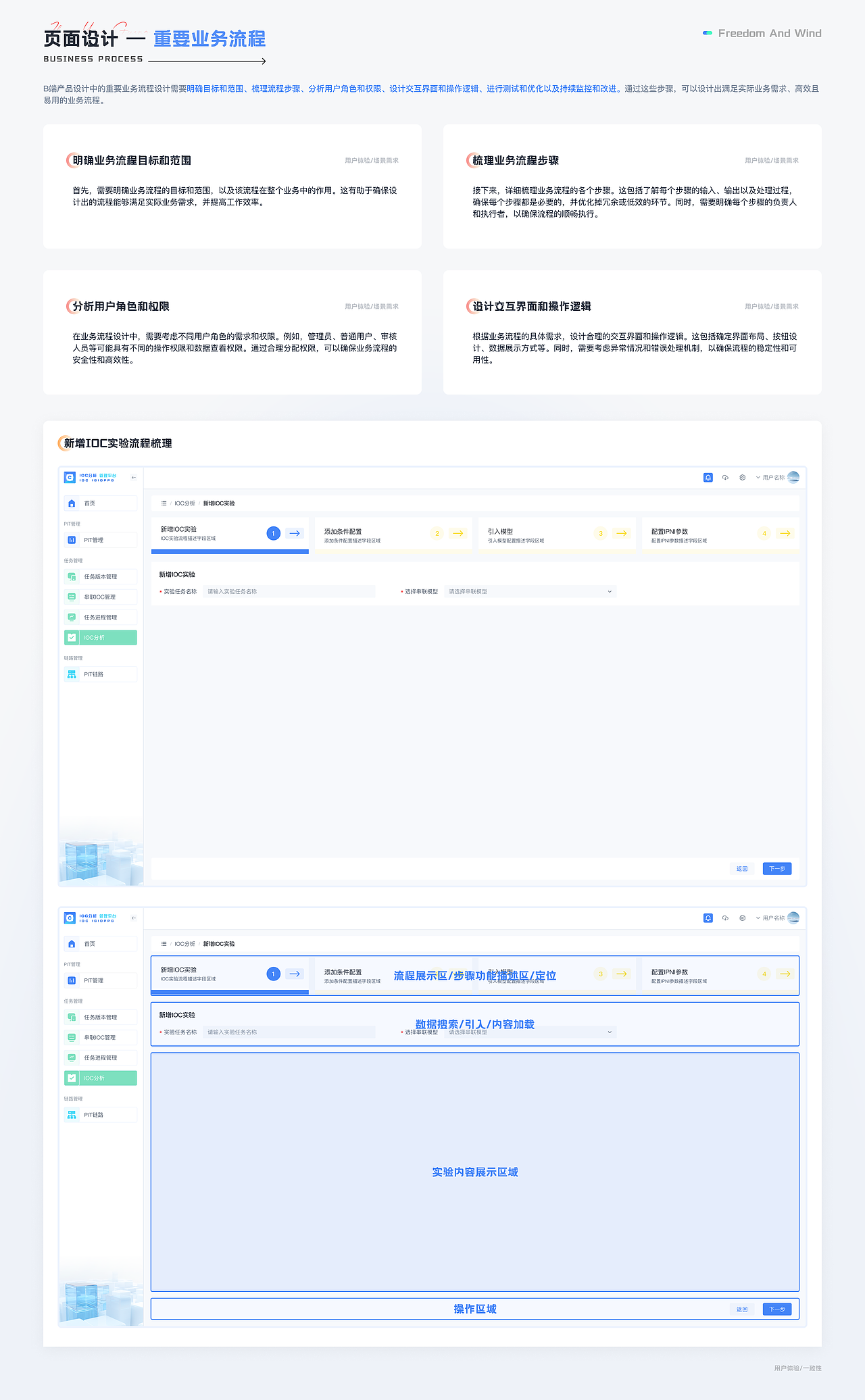
Task: Select 新增IOC实验 step tab in first mockup
Action: (x=230, y=535)
